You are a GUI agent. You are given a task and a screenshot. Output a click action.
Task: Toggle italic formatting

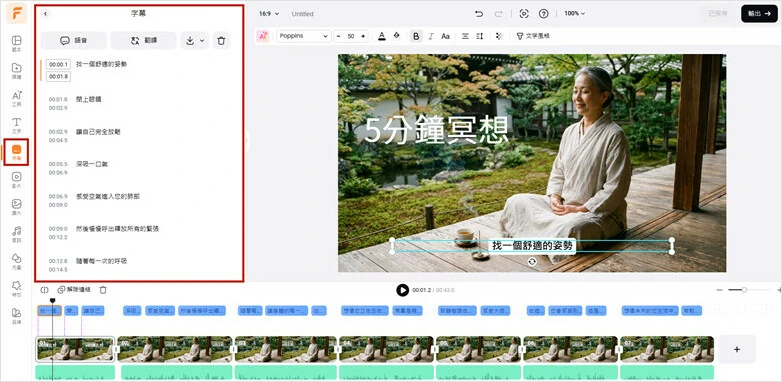click(x=431, y=36)
